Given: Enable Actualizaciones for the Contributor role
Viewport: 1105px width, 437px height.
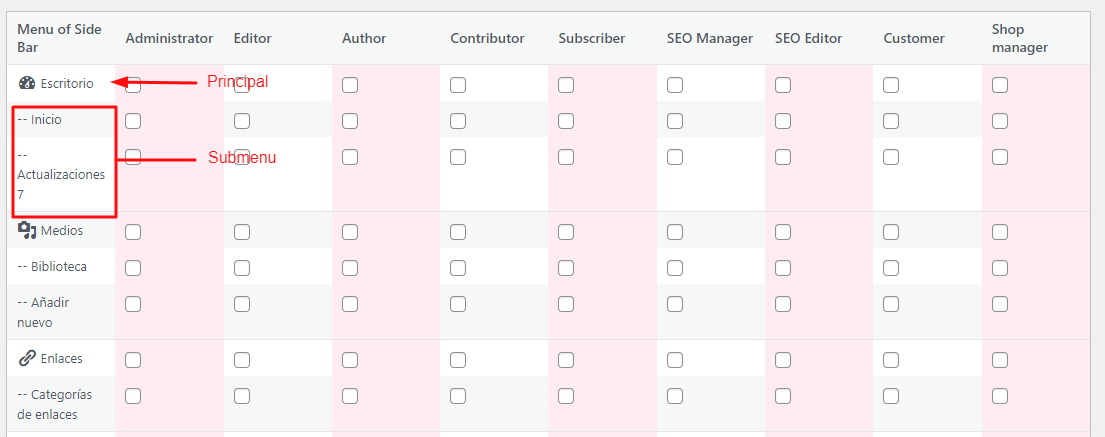Looking at the screenshot, I should (458, 156).
